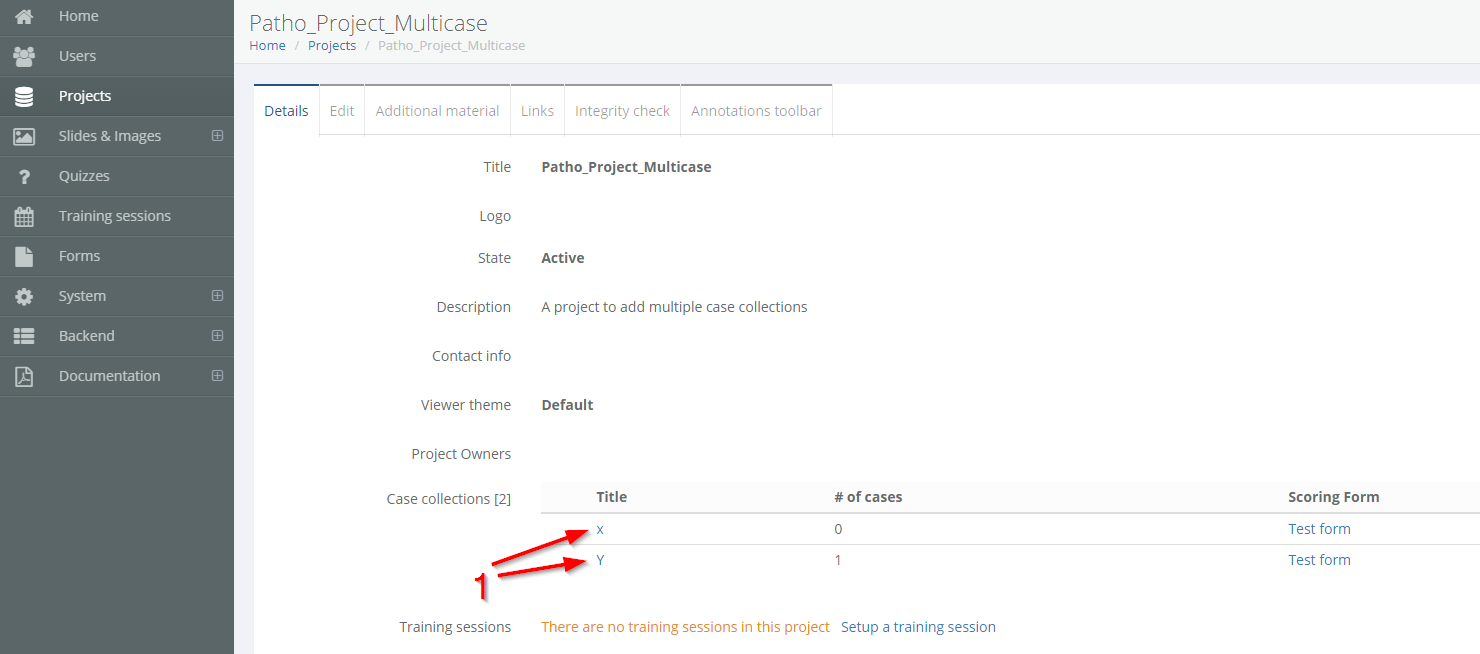Click the Users group icon

point(24,56)
